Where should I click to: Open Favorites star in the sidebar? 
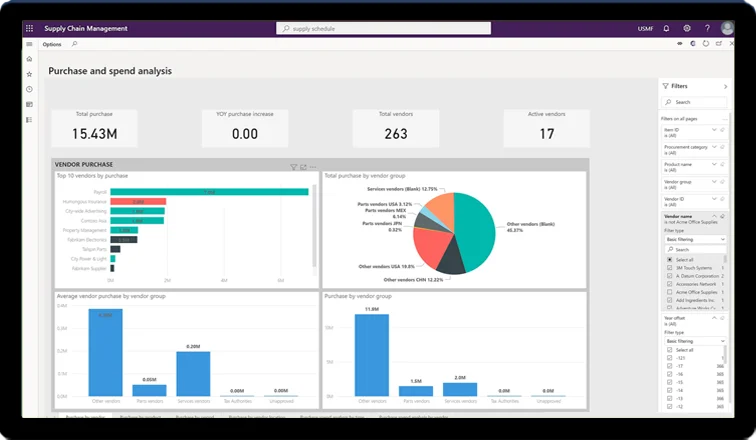click(x=29, y=74)
